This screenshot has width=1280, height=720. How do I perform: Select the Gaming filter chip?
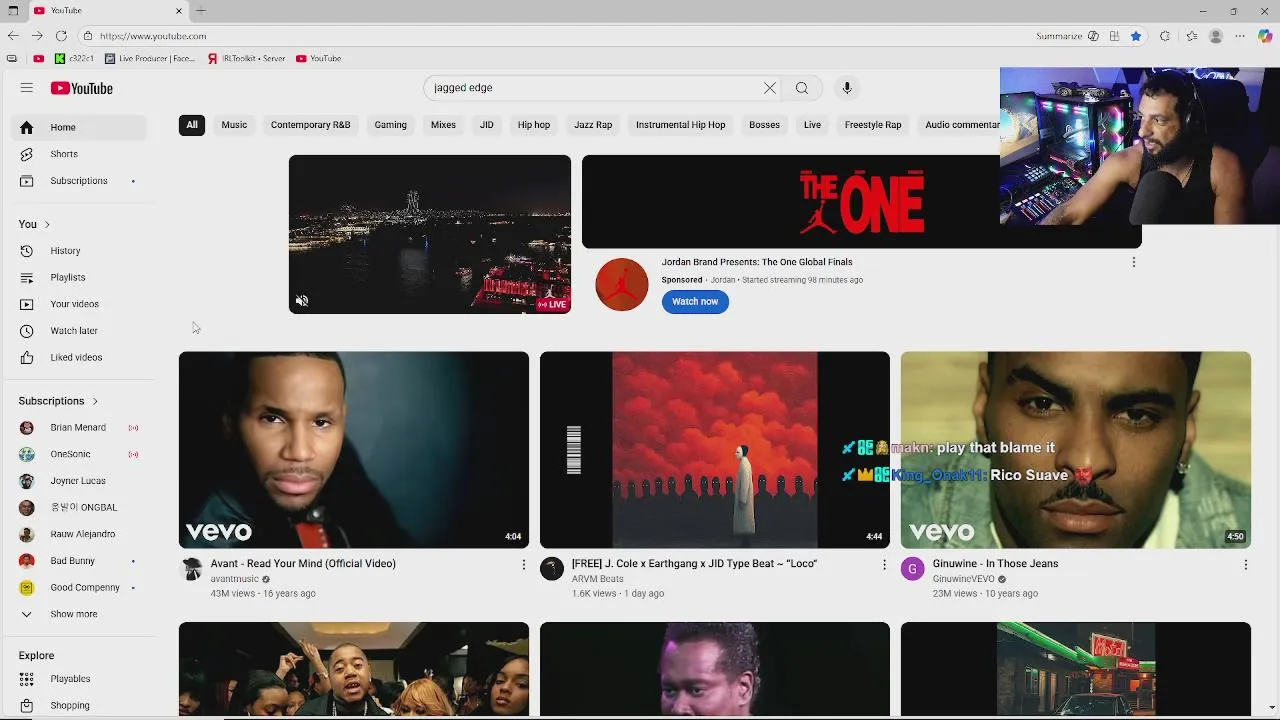(x=390, y=125)
